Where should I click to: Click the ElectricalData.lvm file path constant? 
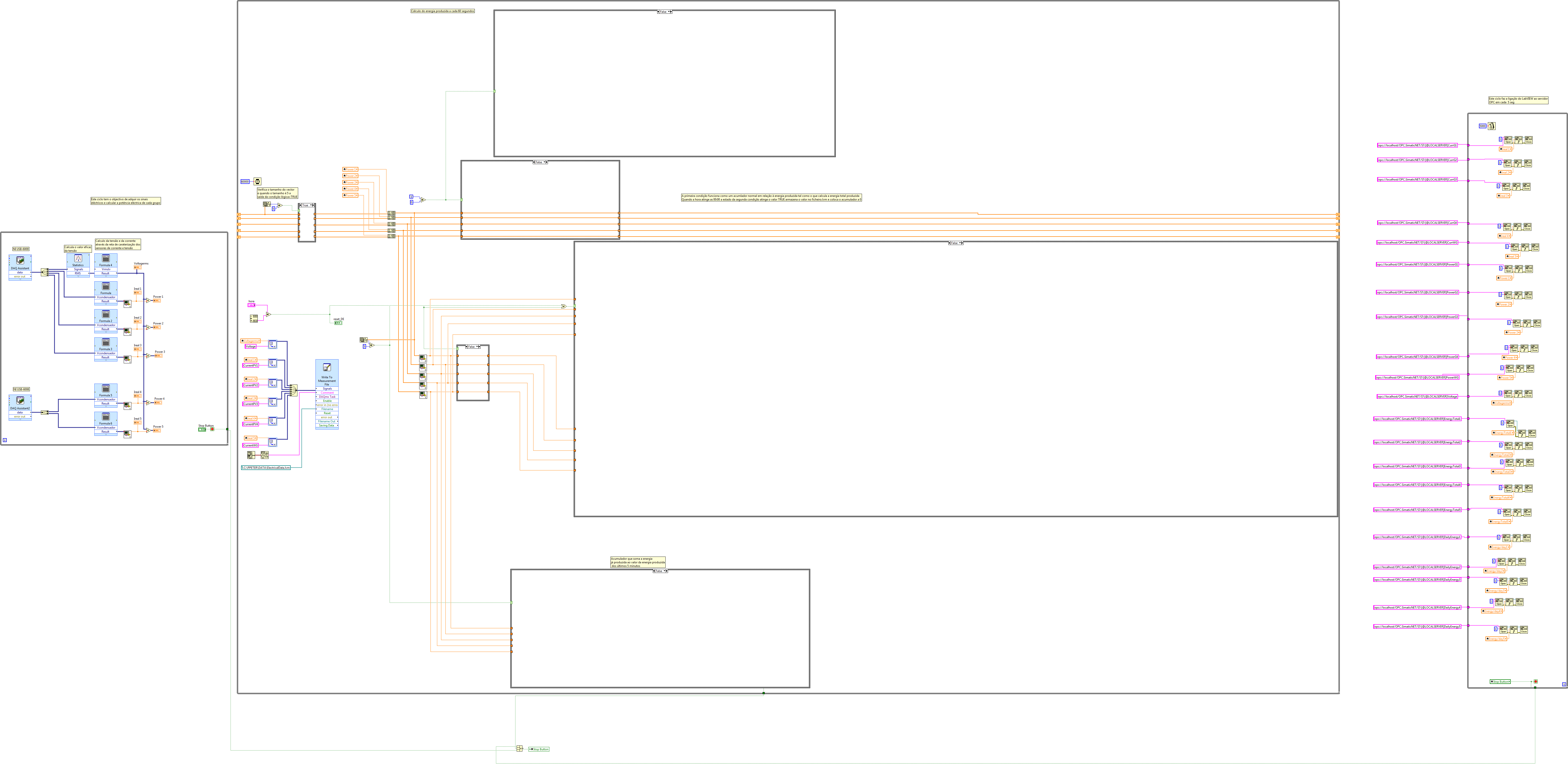[x=266, y=468]
